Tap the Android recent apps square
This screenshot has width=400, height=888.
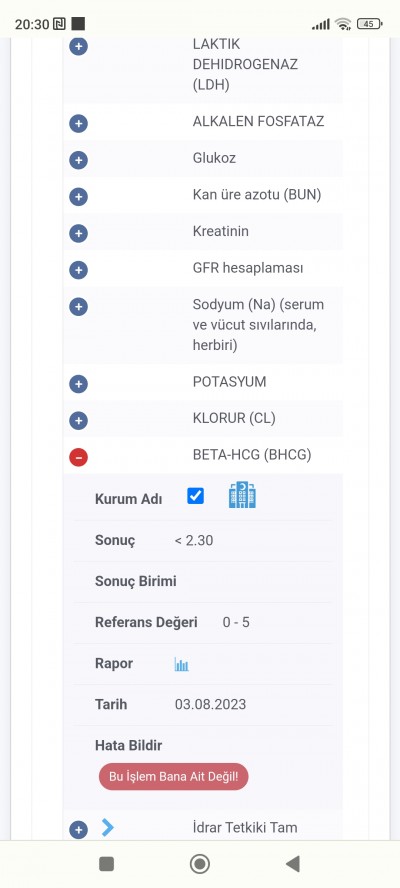(x=107, y=864)
